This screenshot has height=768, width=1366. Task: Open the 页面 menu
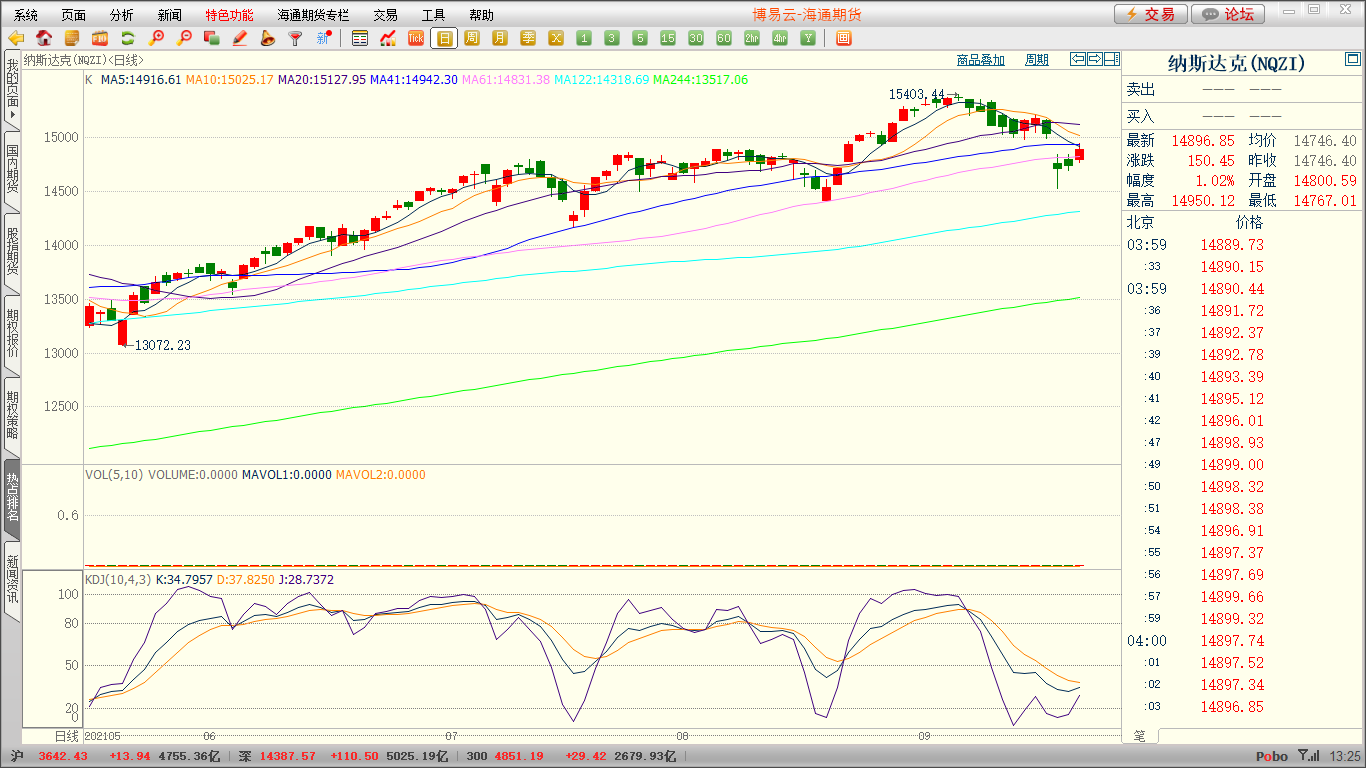coord(74,15)
